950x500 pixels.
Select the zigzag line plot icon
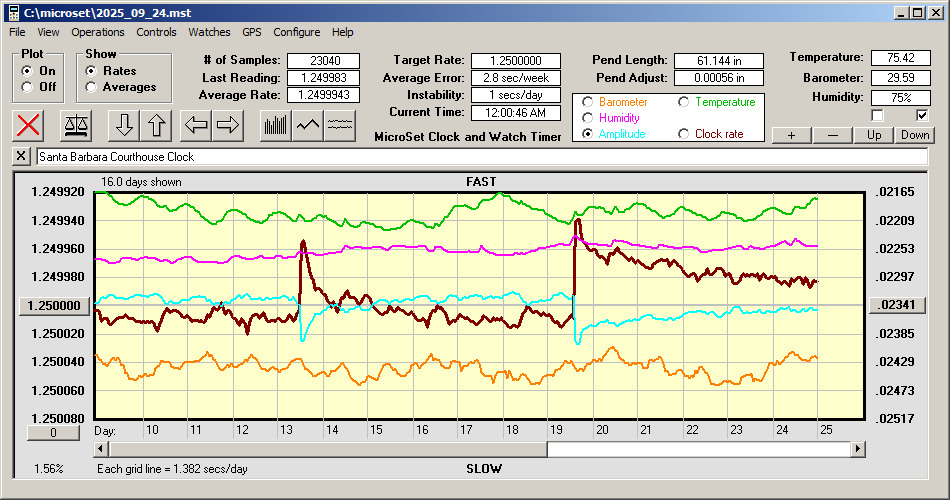pyautogui.click(x=308, y=125)
